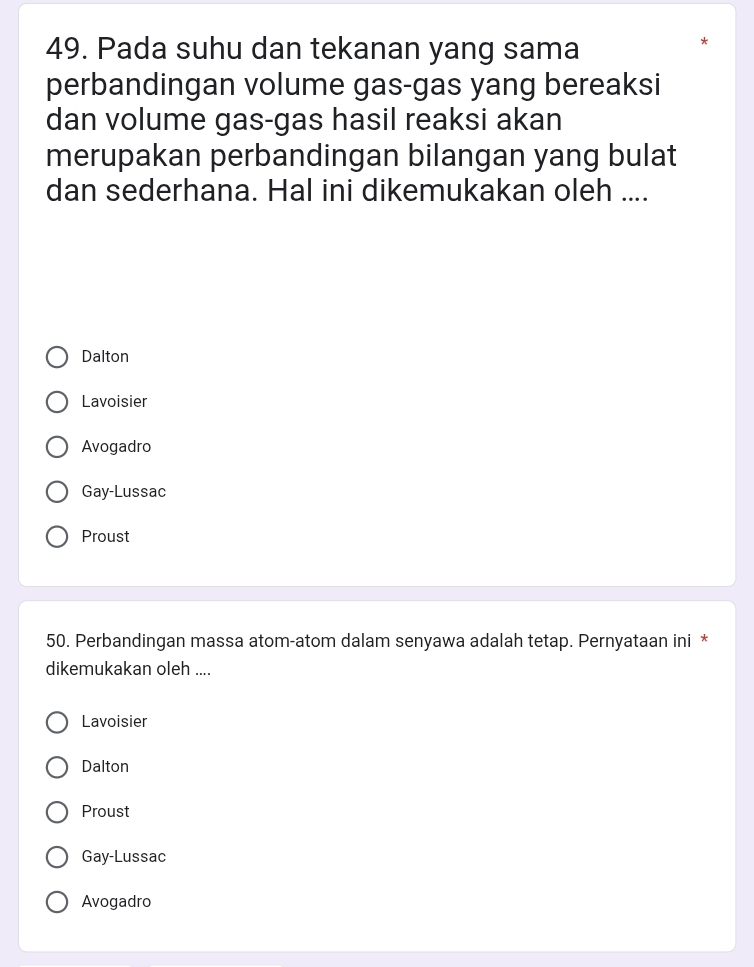Click the 'Dalton' label text in question 49
Viewport: 754px width, 967px height.
[105, 357]
